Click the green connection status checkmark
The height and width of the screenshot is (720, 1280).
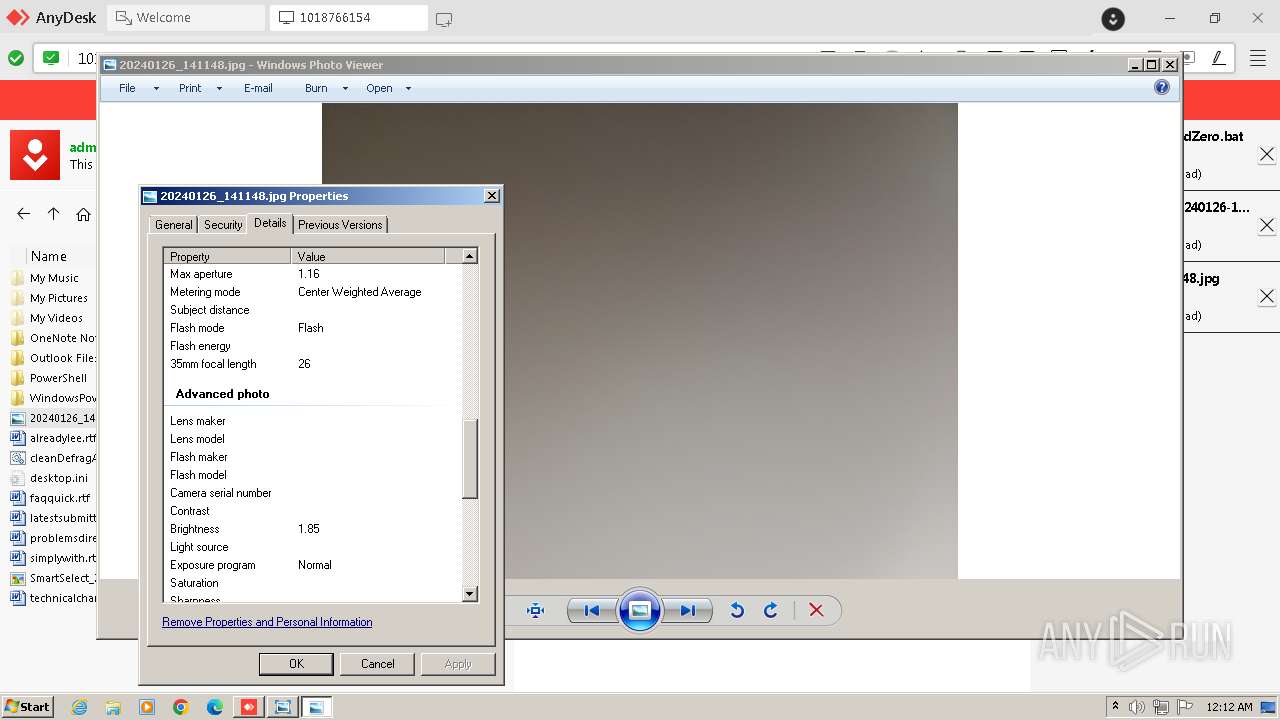click(x=16, y=58)
